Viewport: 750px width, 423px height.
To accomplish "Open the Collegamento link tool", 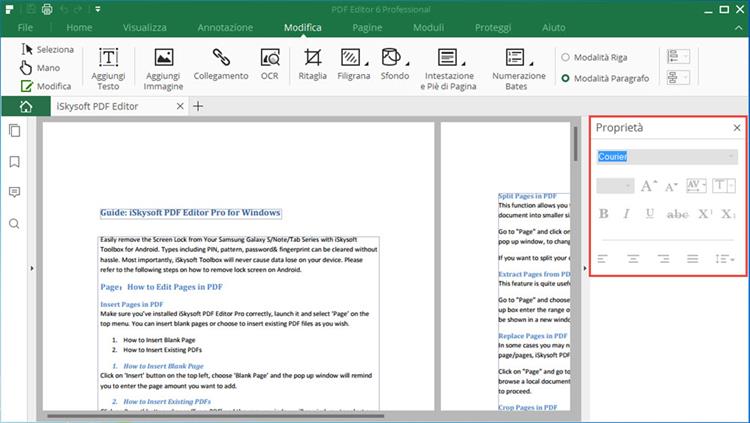I will pyautogui.click(x=221, y=64).
